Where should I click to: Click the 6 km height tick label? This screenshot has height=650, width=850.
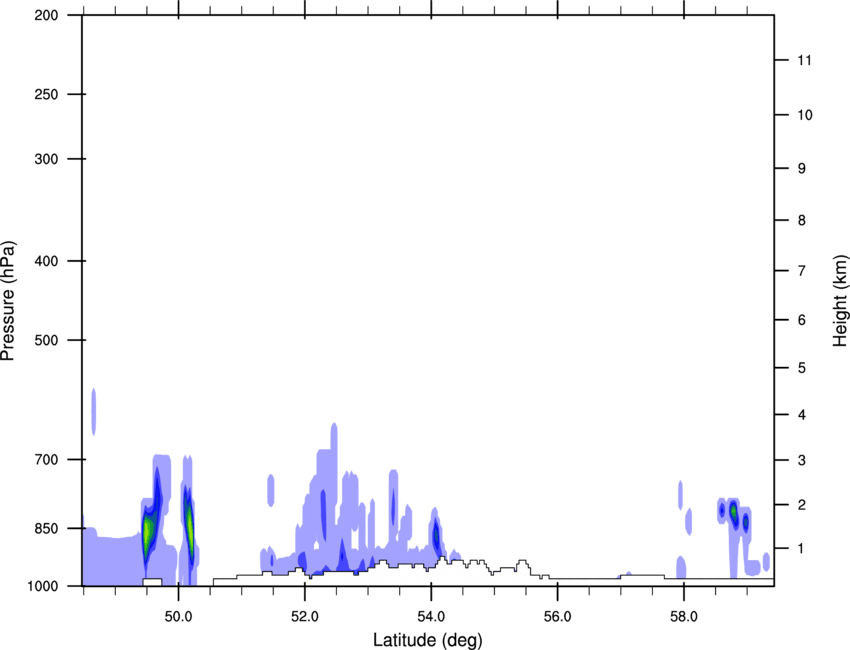(x=802, y=320)
